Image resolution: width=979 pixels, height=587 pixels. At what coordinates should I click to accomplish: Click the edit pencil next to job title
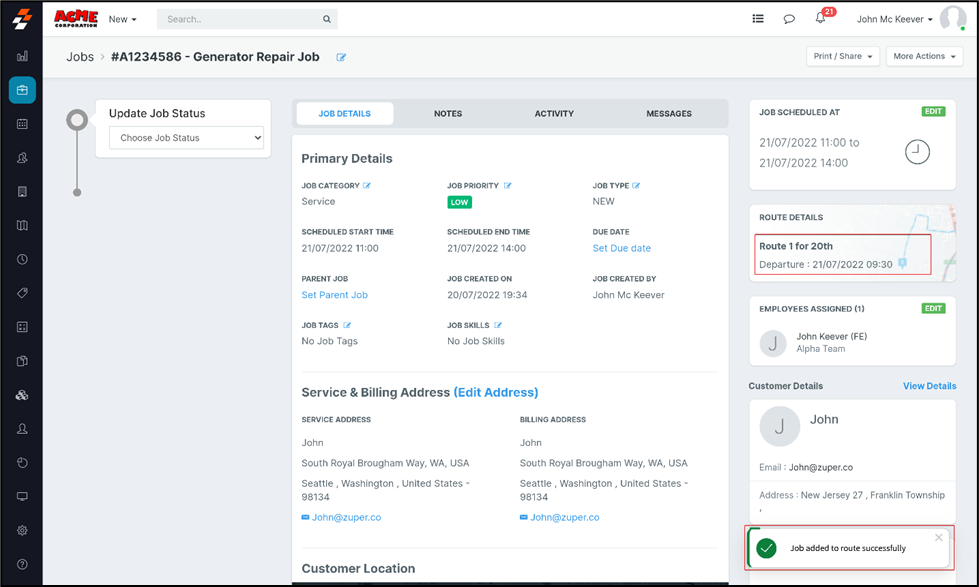(341, 58)
